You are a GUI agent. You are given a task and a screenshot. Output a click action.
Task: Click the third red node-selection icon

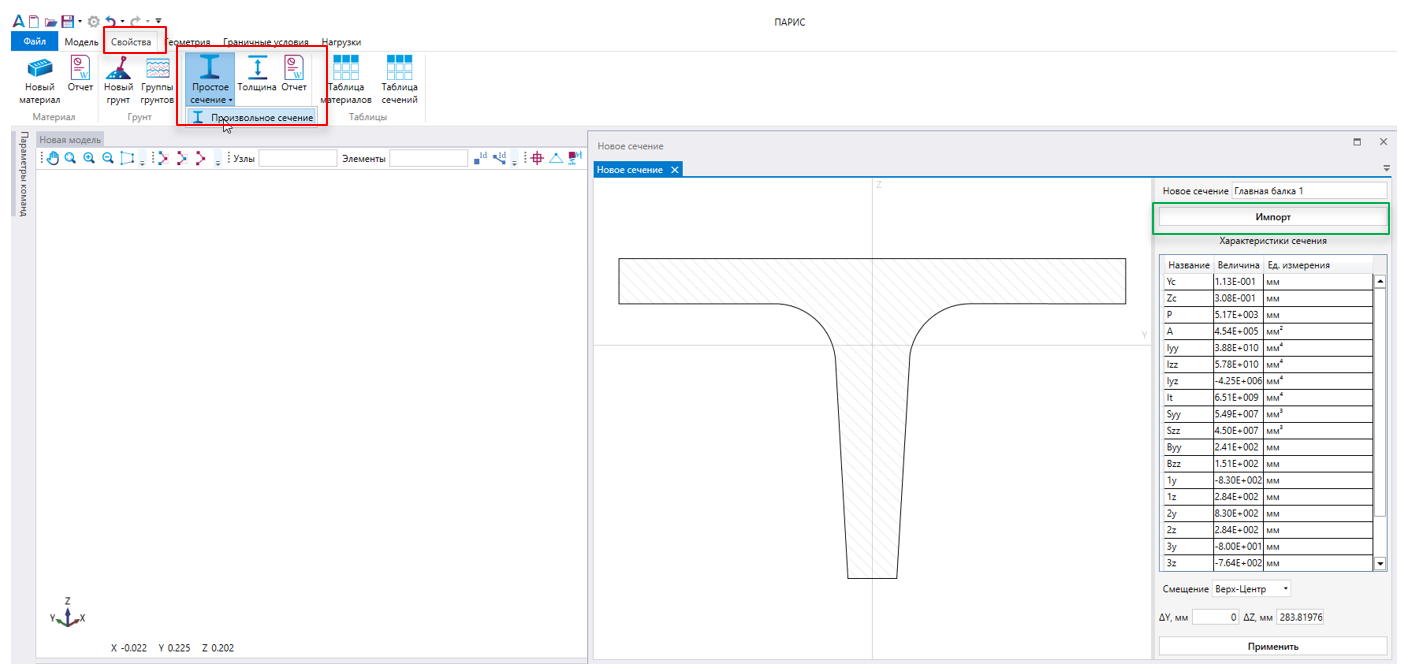(x=200, y=158)
